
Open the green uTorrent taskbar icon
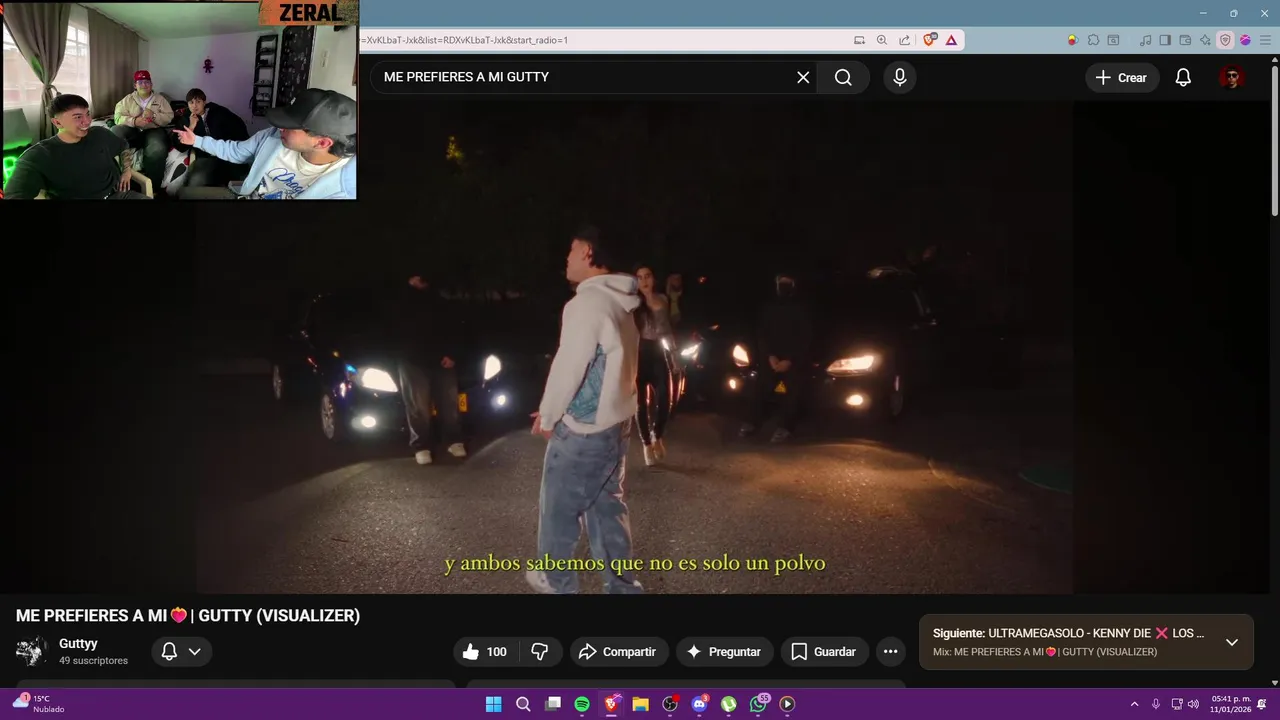729,704
